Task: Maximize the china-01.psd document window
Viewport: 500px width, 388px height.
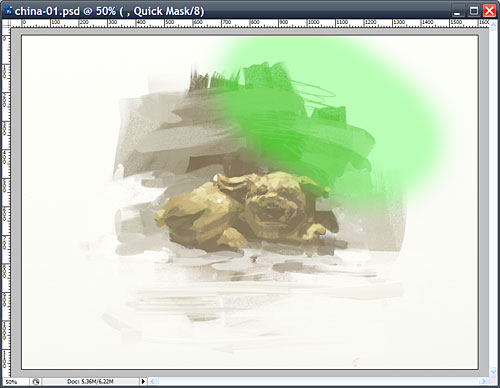Action: (x=473, y=11)
